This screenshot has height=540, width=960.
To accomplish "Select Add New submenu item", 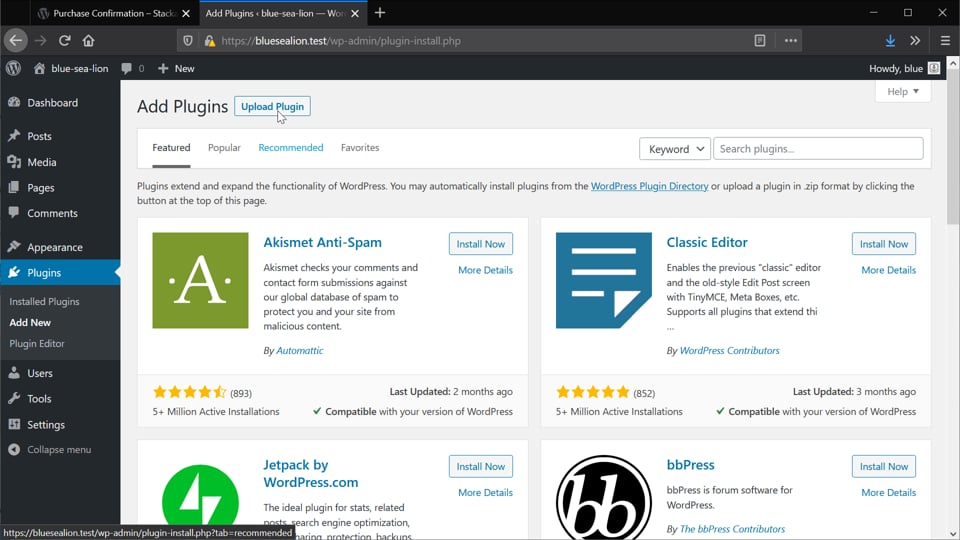I will [x=30, y=322].
